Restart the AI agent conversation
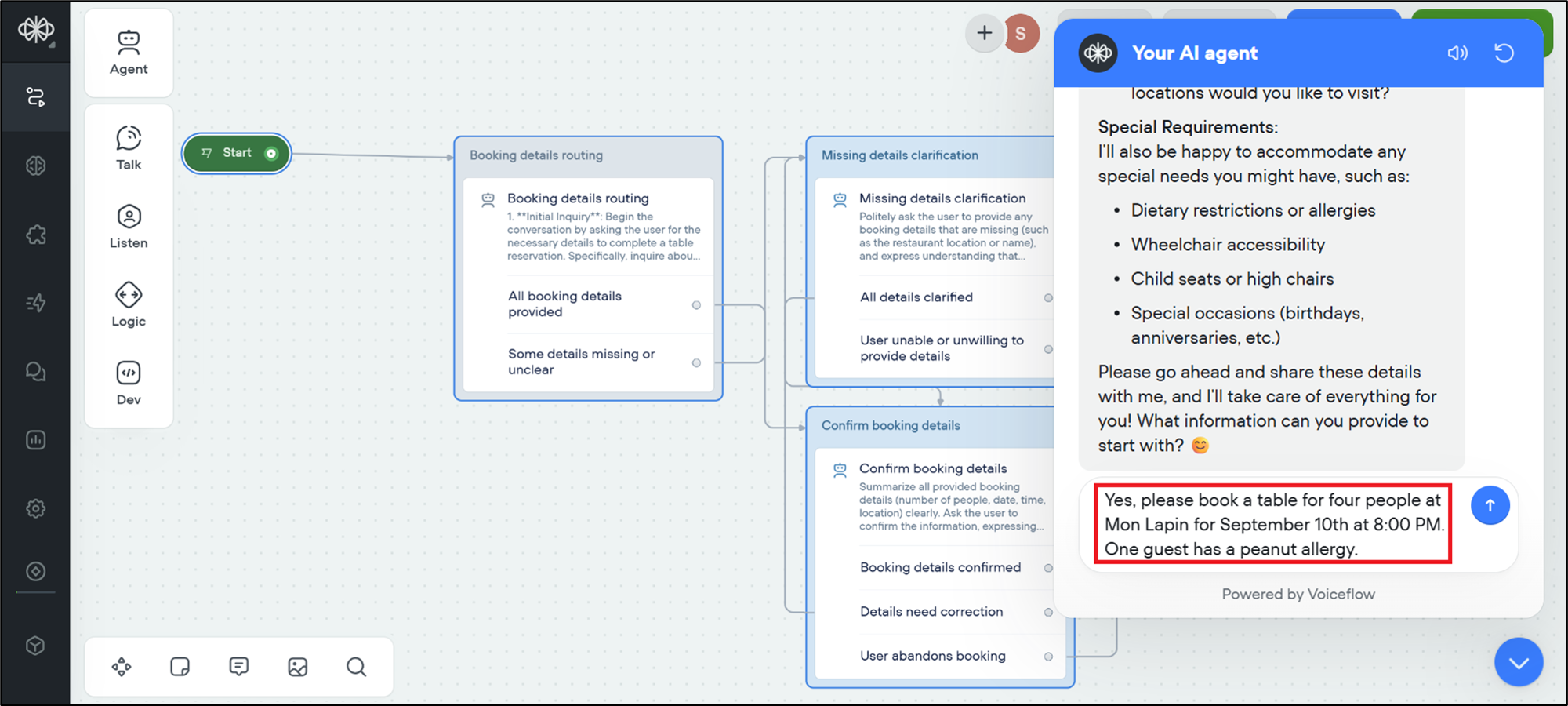The image size is (1568, 706). (1504, 53)
